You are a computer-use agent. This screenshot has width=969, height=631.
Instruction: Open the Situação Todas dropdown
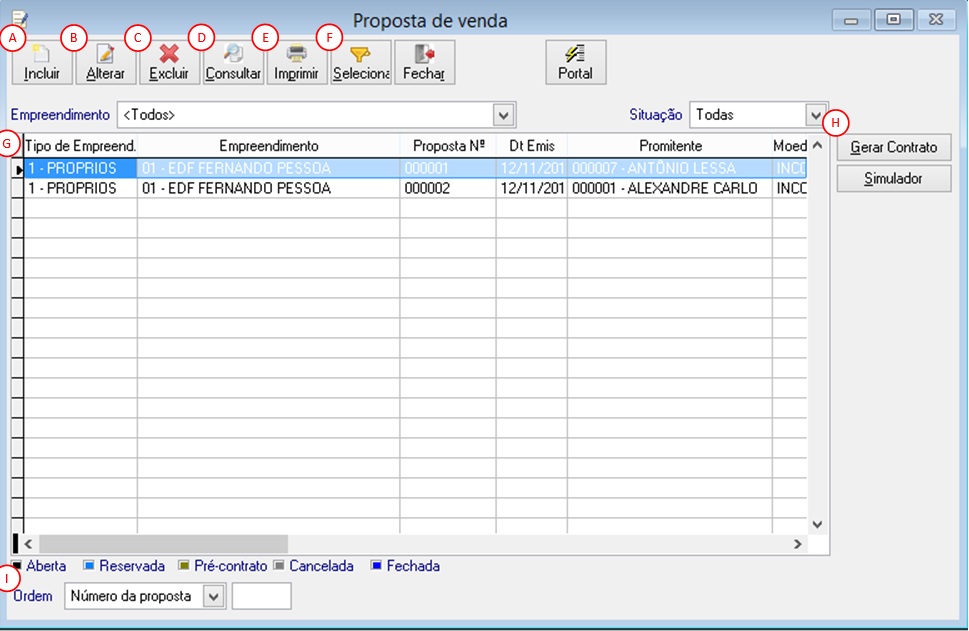pos(816,115)
